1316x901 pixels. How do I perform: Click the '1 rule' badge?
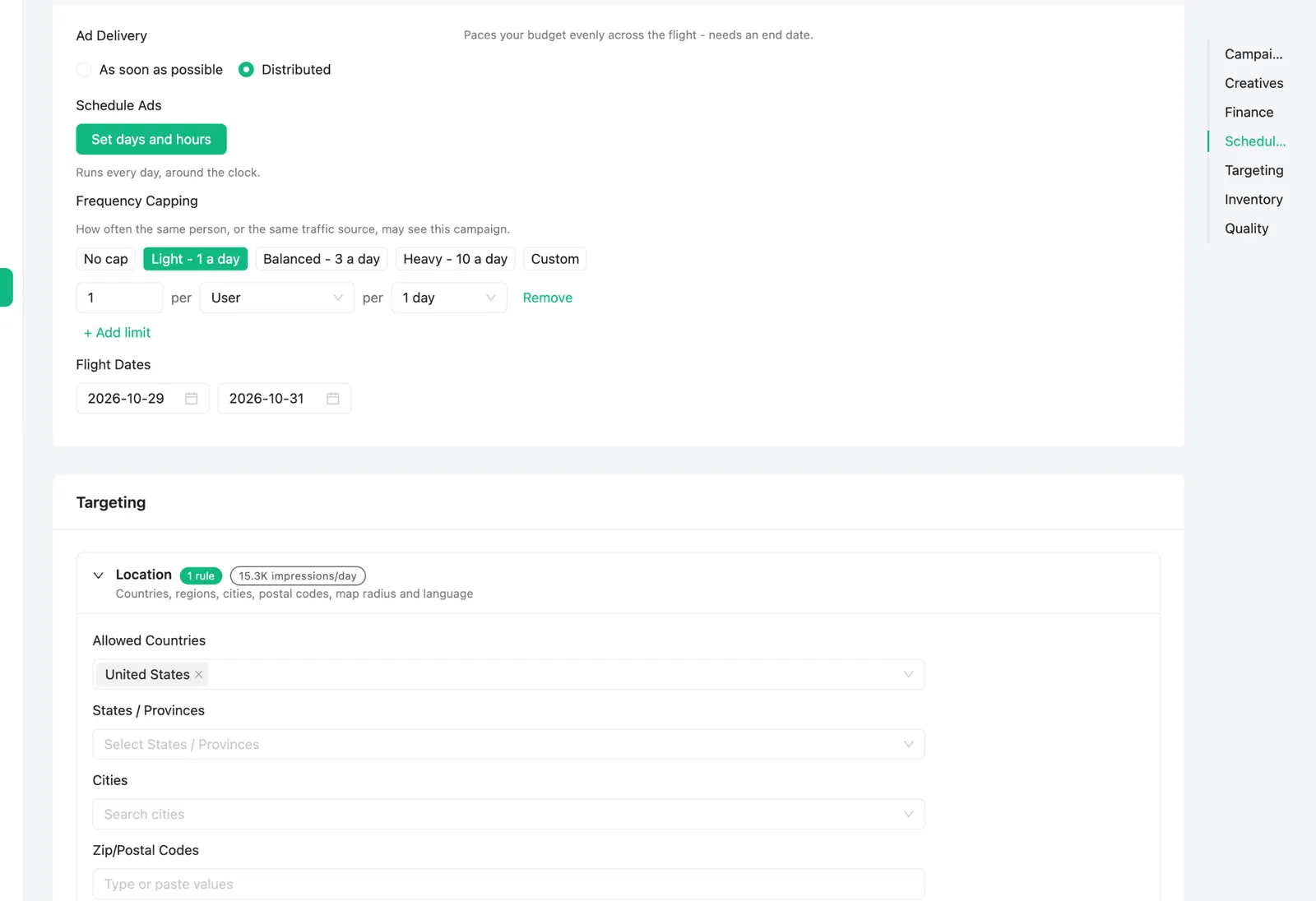(201, 576)
